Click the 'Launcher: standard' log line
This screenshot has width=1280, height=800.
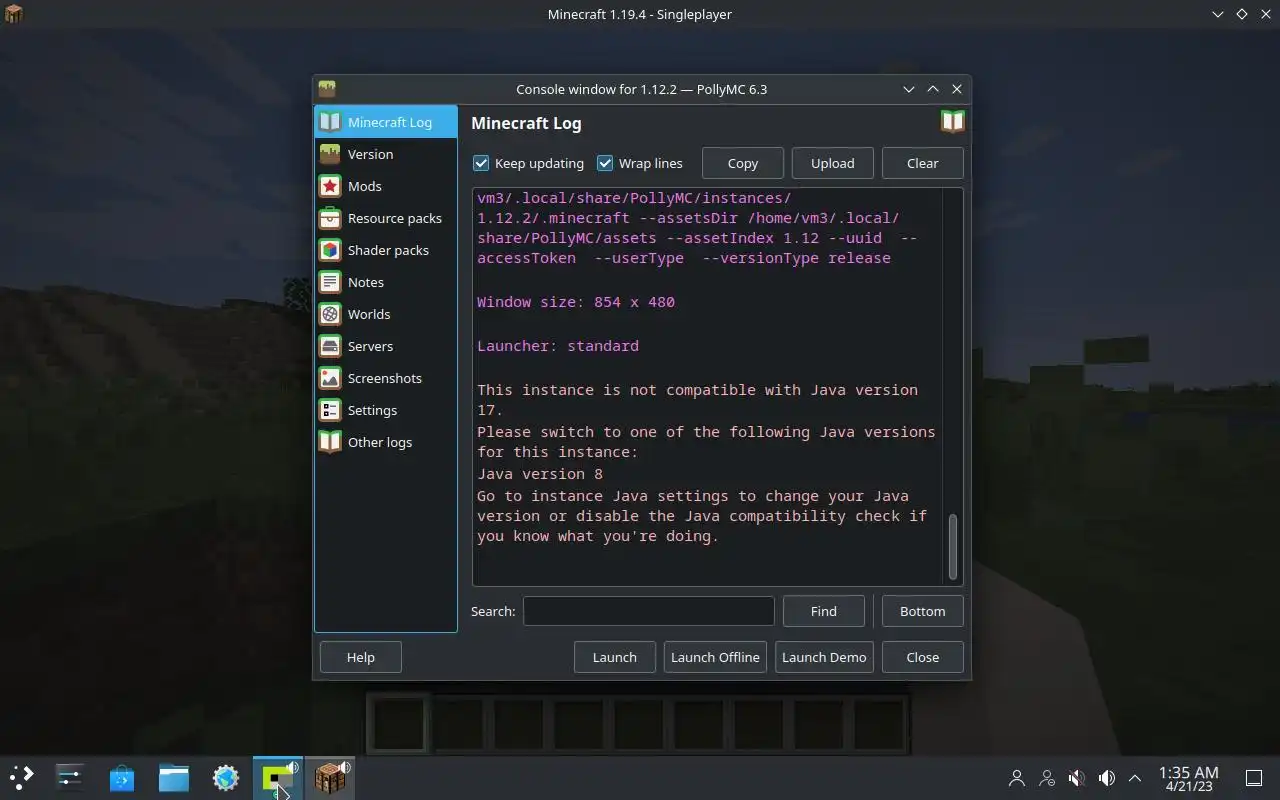point(558,346)
